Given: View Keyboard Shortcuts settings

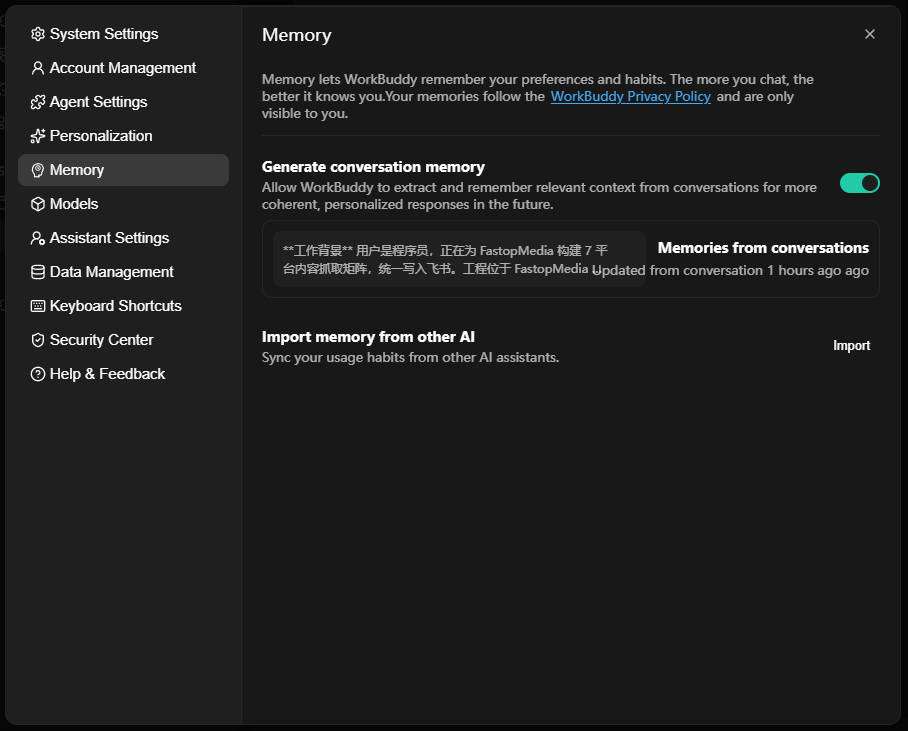Looking at the screenshot, I should pyautogui.click(x=123, y=306).
